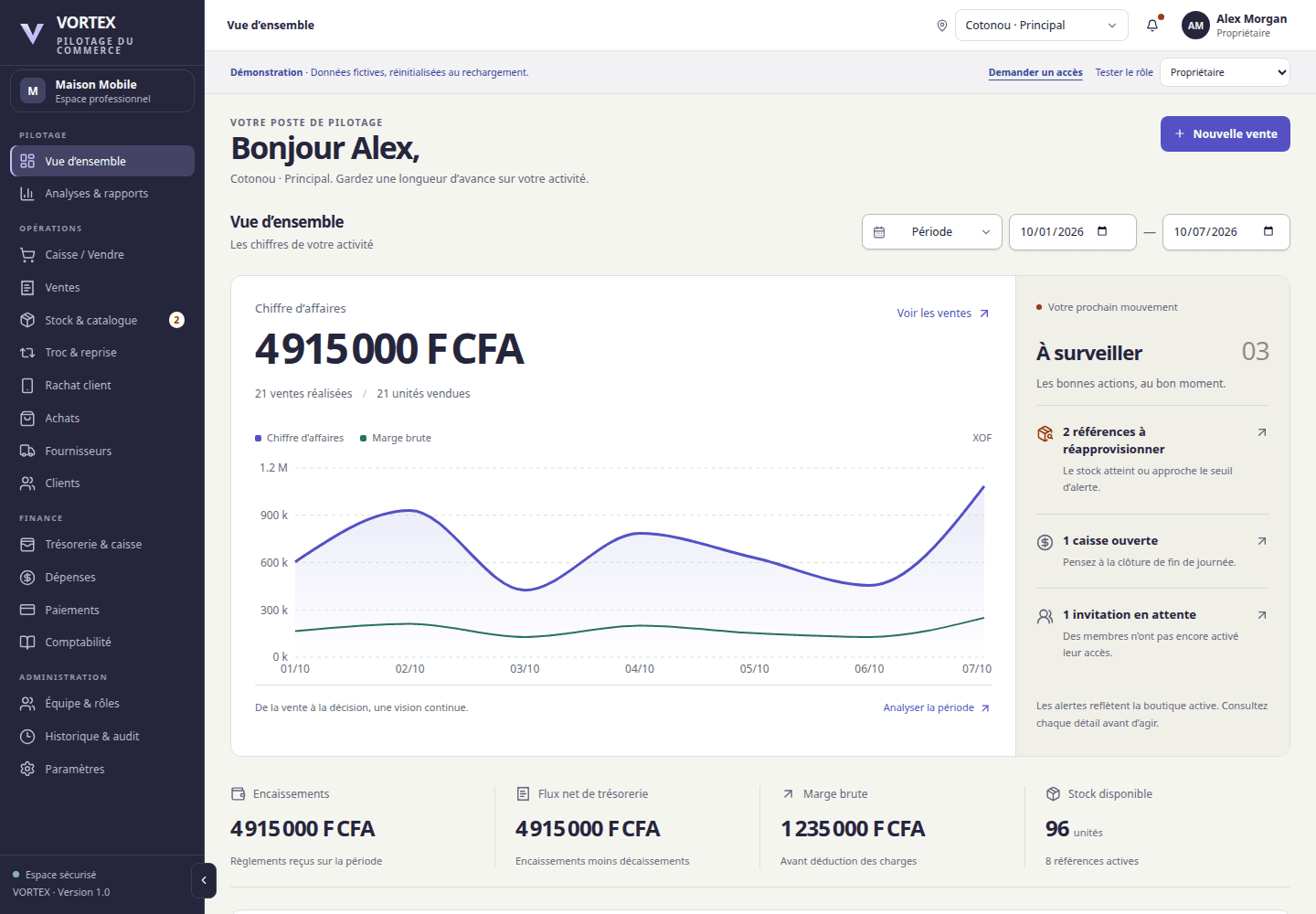
Task: Click the Marge brute arrow icon
Action: (x=788, y=793)
